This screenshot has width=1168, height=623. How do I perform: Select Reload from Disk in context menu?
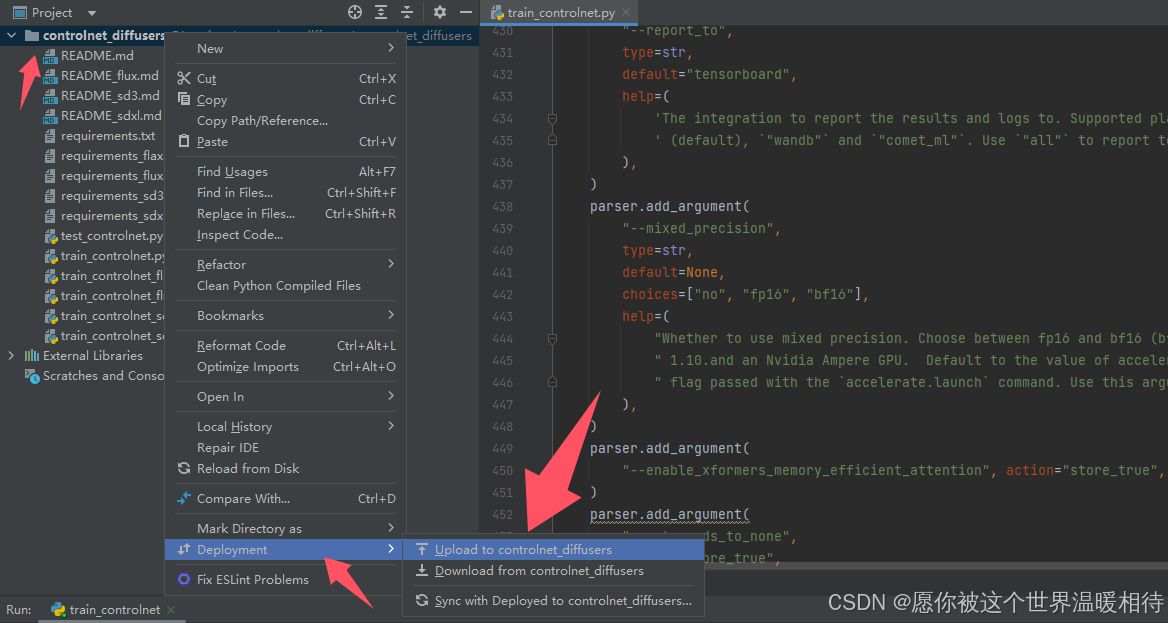click(247, 468)
